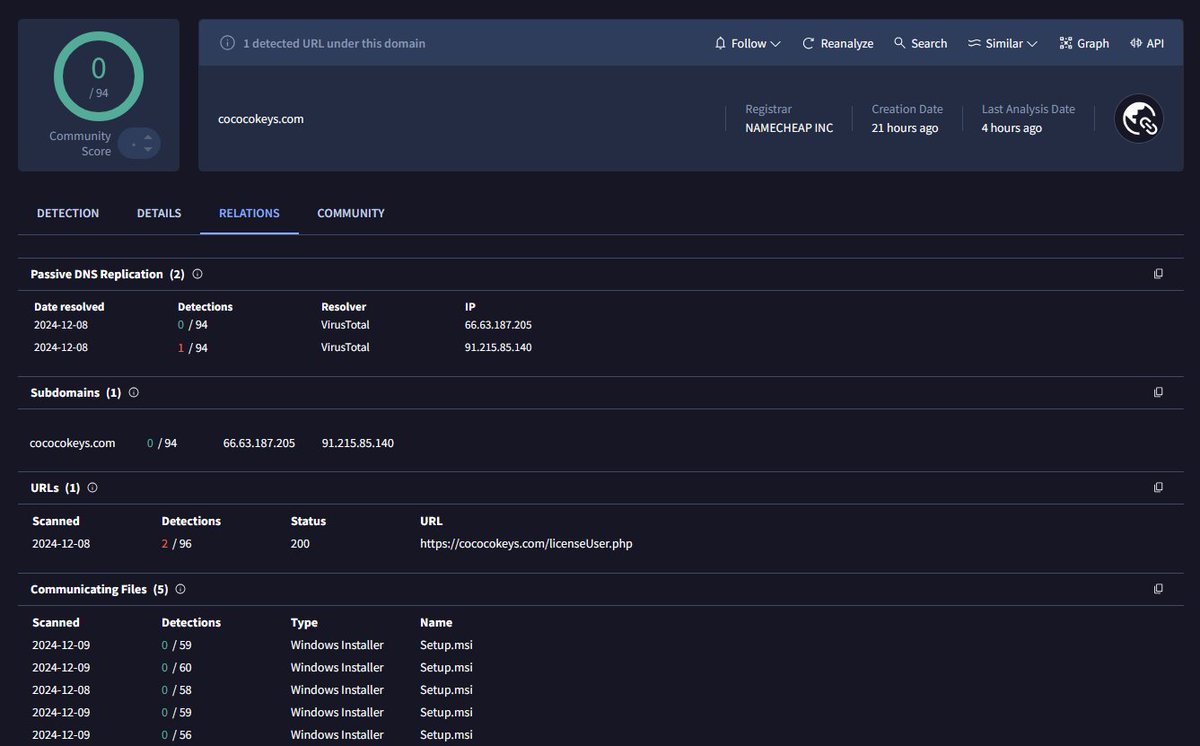Click the Reanalyze refresh icon
Viewport: 1200px width, 746px height.
point(808,43)
